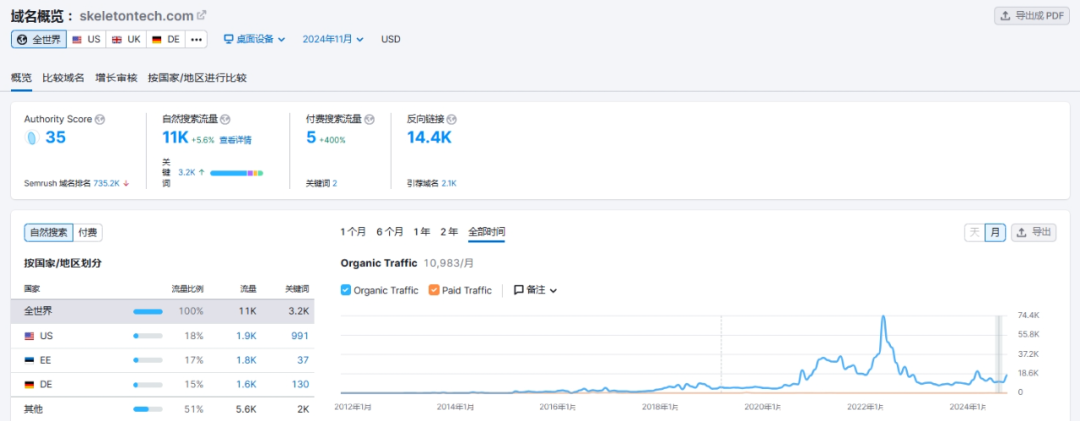Open paid keywords 2 link
The height and width of the screenshot is (421, 1080).
point(335,183)
